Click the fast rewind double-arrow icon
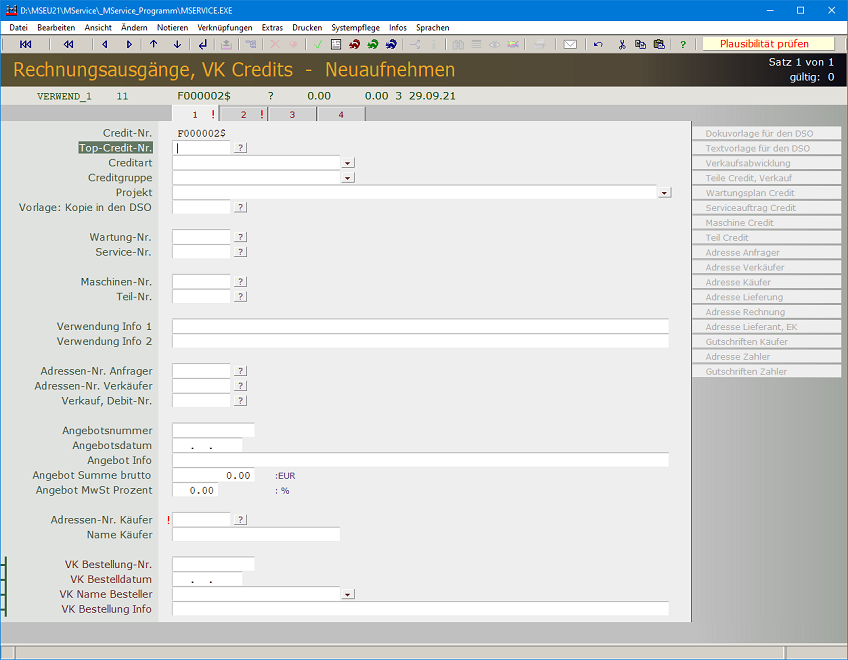 (x=68, y=44)
